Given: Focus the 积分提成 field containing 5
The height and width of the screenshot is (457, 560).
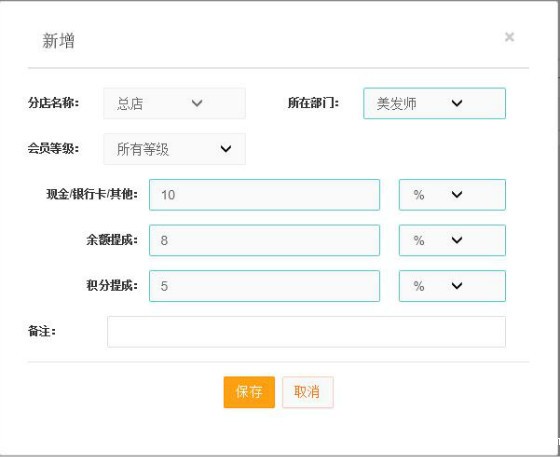Looking at the screenshot, I should click(x=264, y=286).
